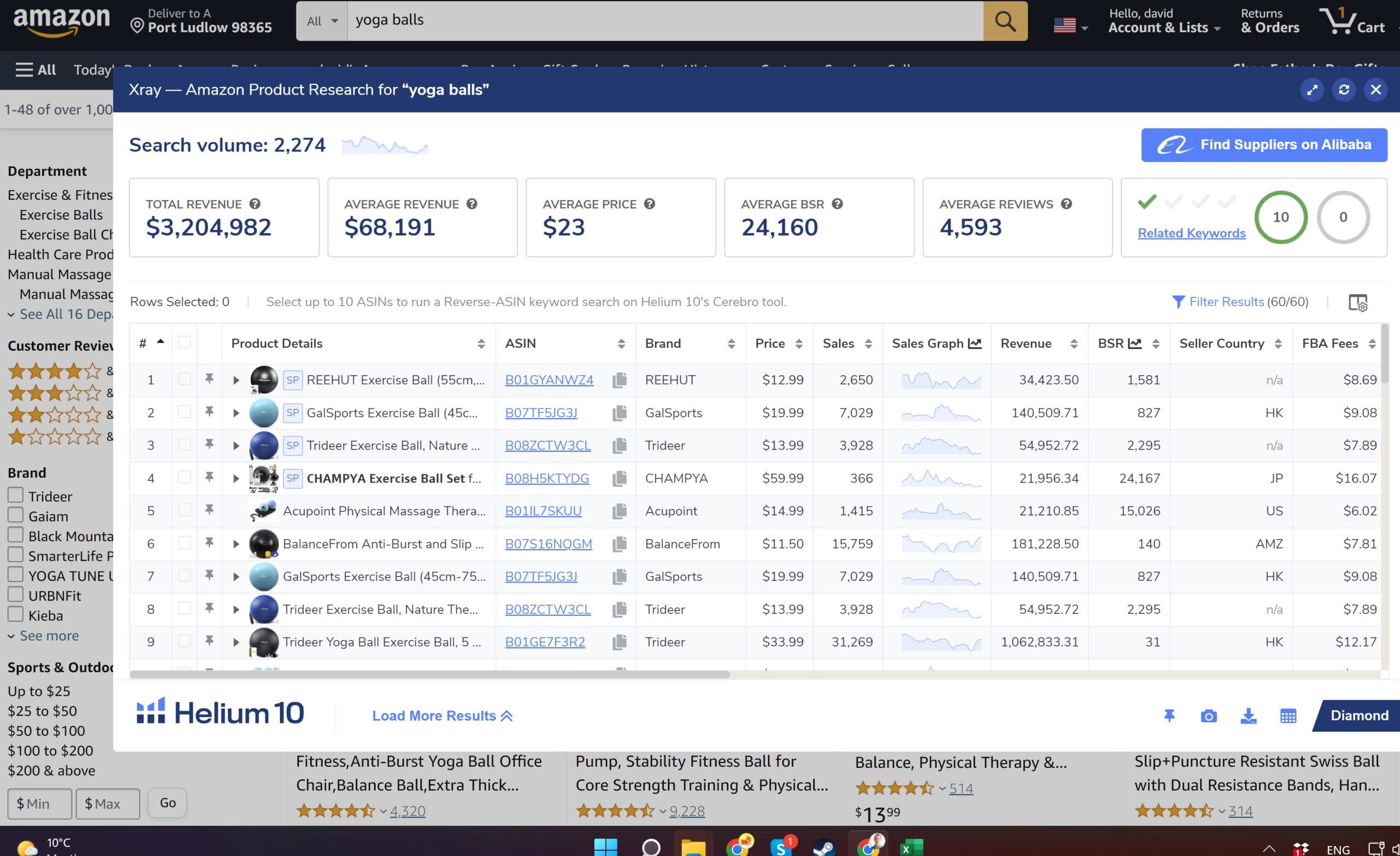
Task: Open the help tooltip for Total Revenue
Action: (255, 204)
